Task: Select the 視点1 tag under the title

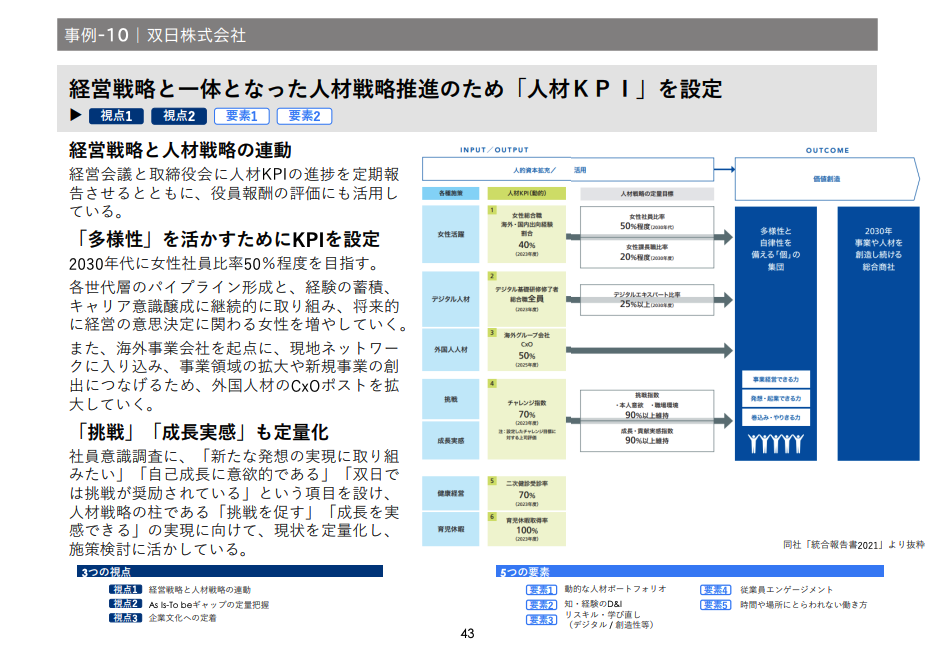Action: [116, 116]
